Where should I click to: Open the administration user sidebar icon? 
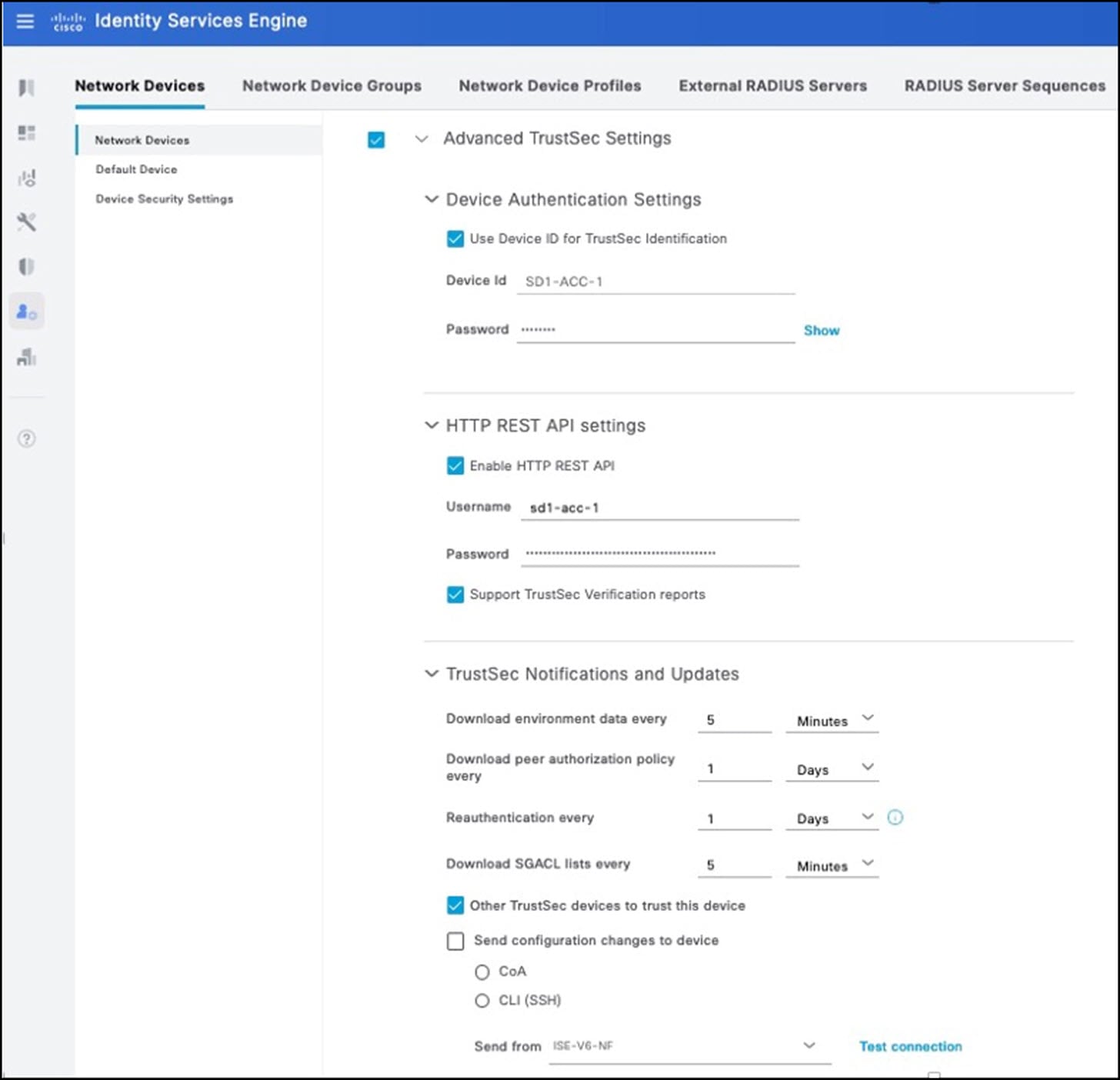tap(26, 312)
